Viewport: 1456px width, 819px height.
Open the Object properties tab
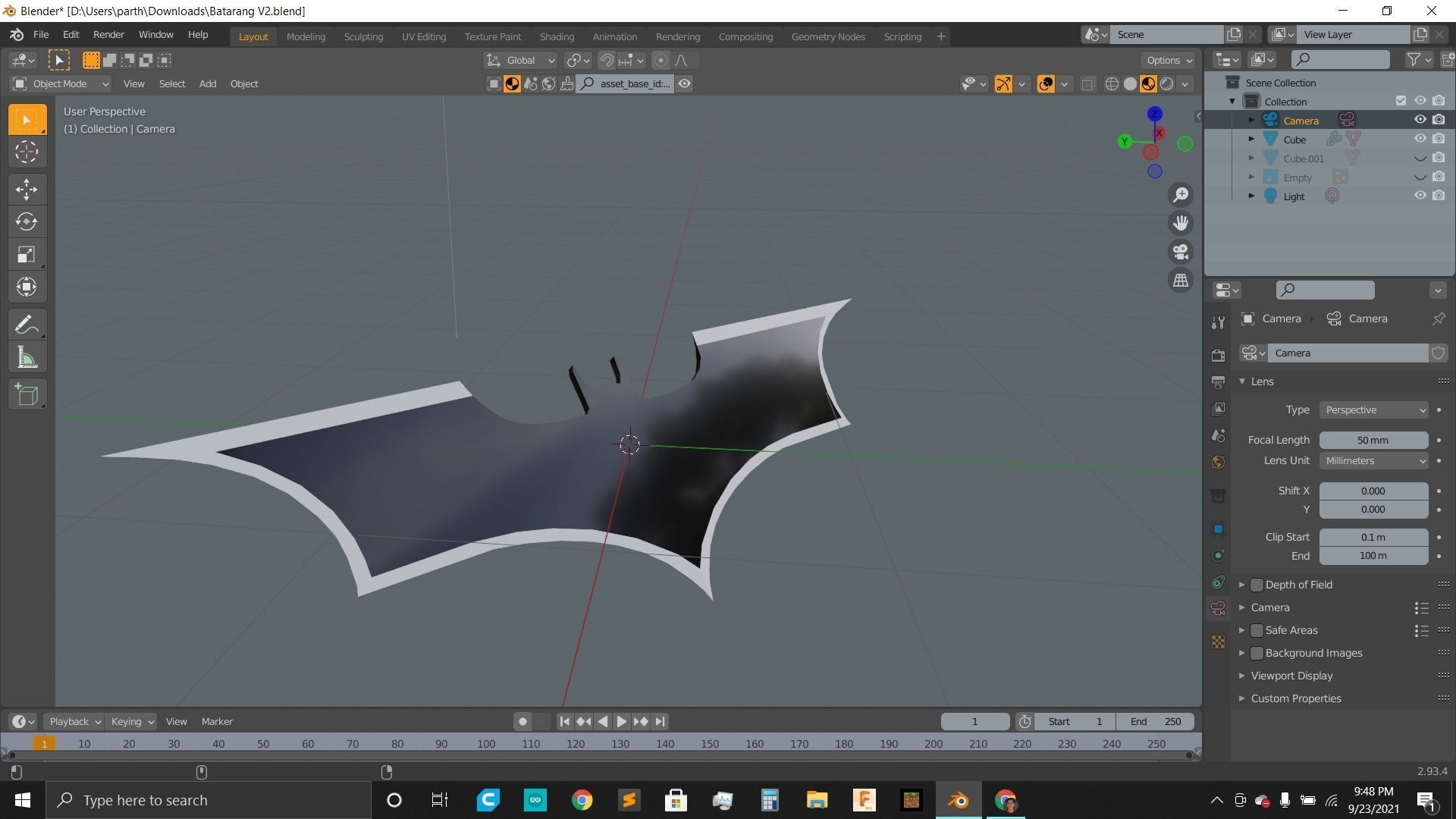[x=1218, y=529]
